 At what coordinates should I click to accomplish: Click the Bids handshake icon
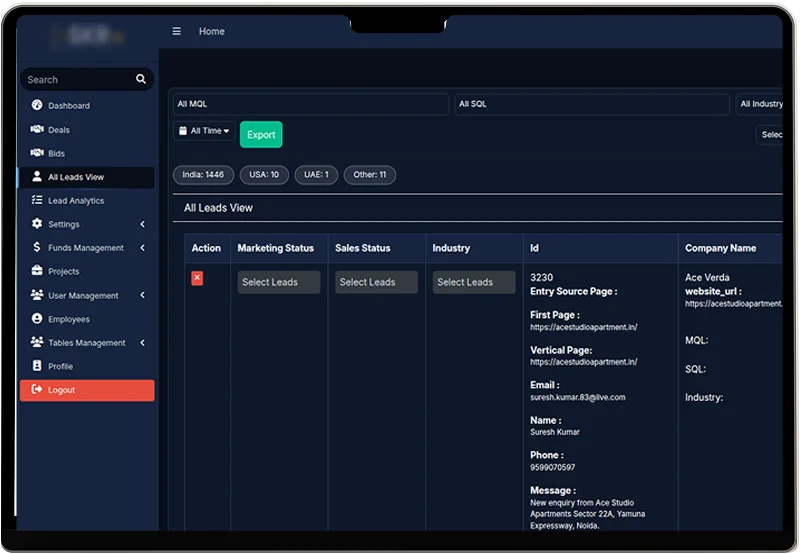[37, 153]
